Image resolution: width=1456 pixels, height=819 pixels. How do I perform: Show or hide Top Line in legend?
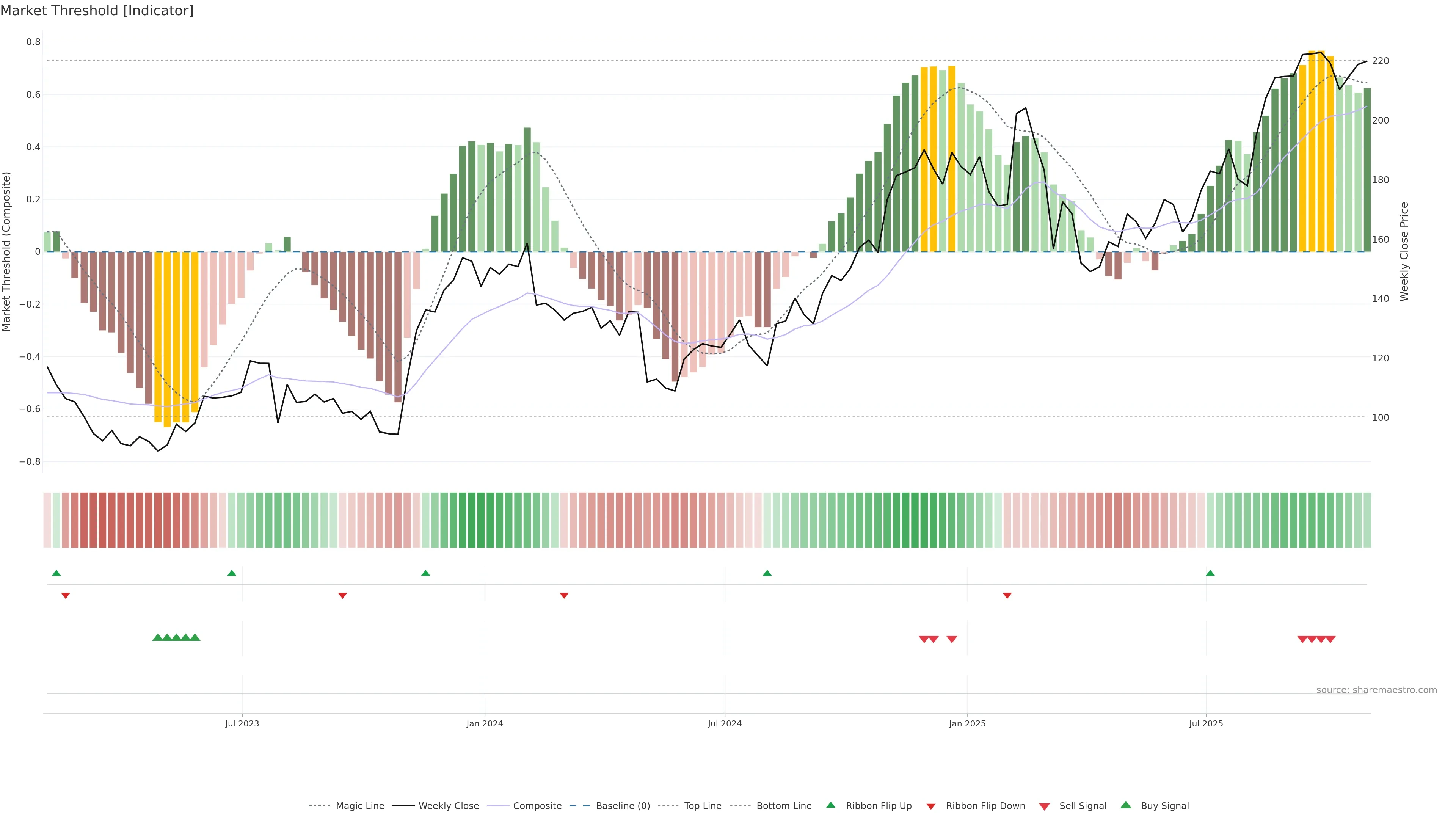pos(703,806)
